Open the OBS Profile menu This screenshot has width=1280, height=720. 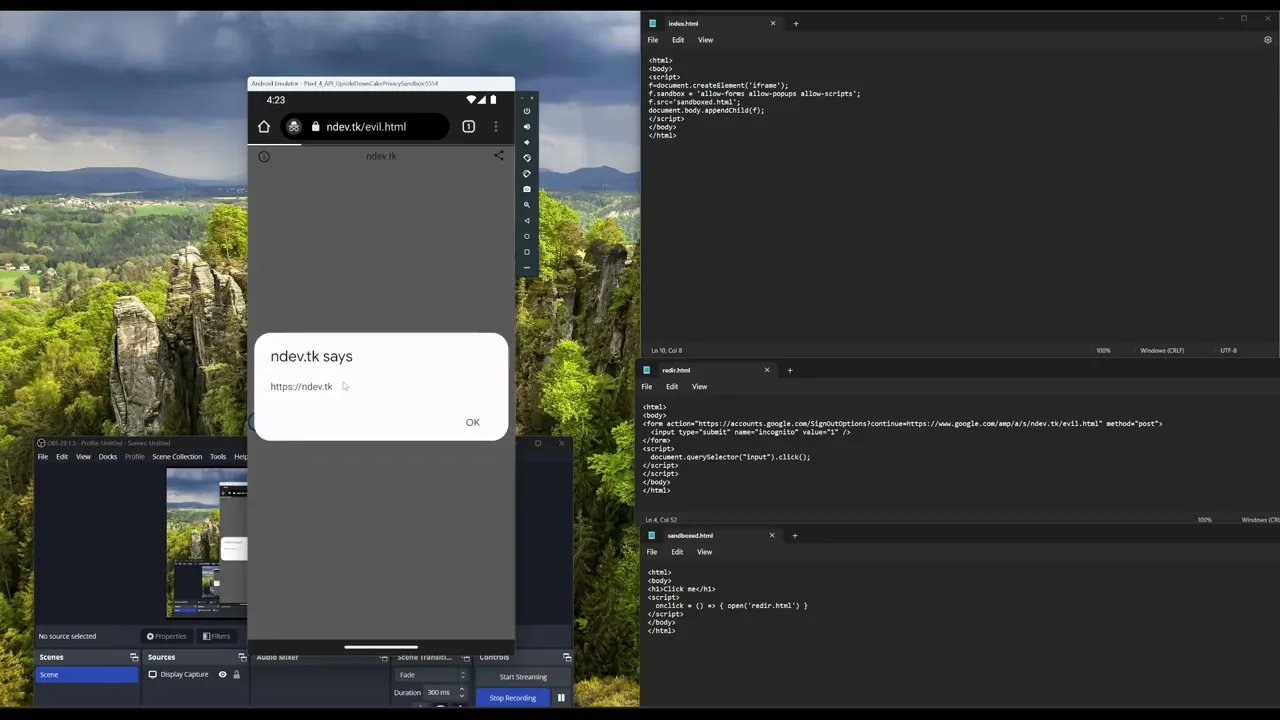[x=135, y=457]
